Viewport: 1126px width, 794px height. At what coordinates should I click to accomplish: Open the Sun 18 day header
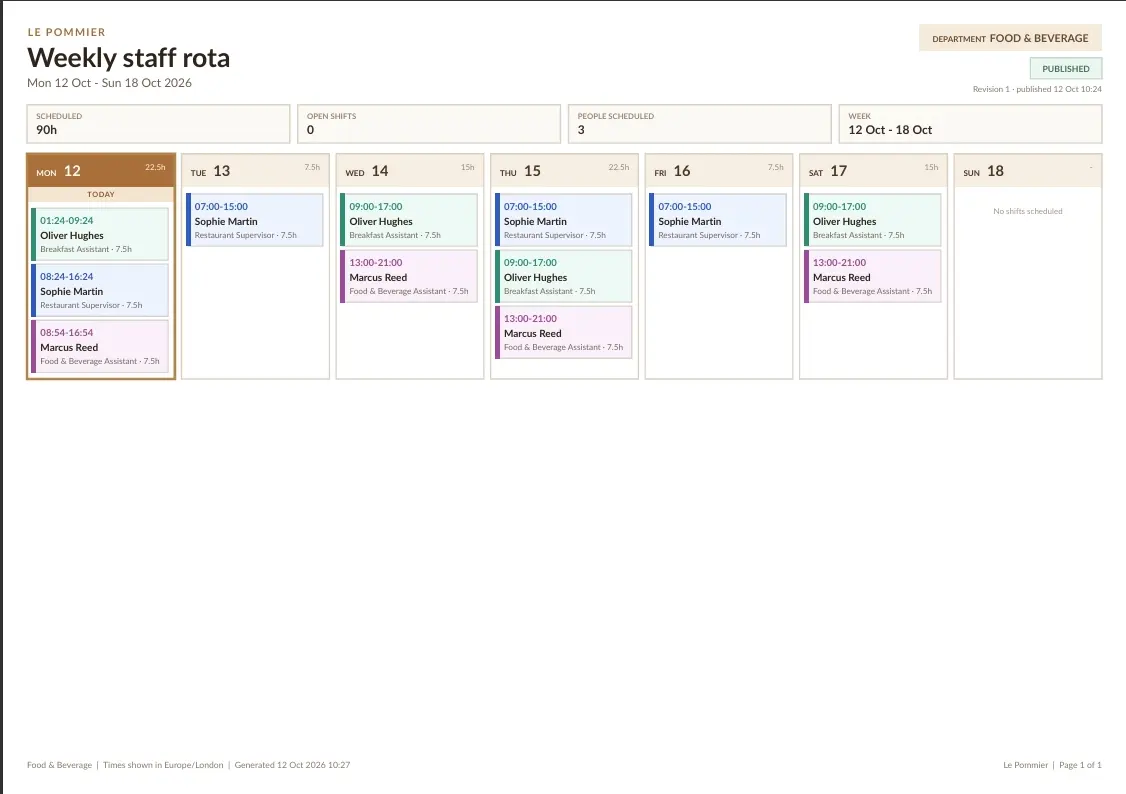[1028, 171]
